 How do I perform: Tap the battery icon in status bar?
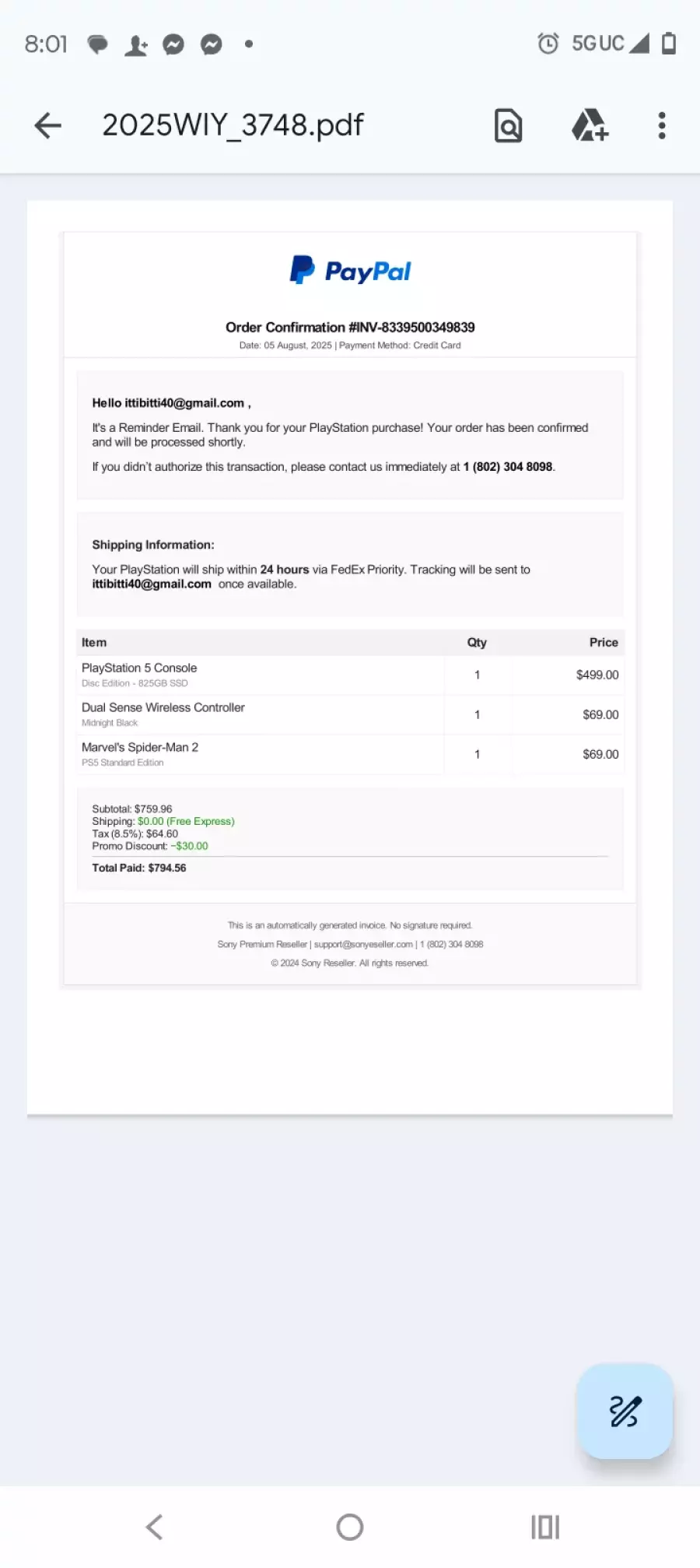(668, 44)
